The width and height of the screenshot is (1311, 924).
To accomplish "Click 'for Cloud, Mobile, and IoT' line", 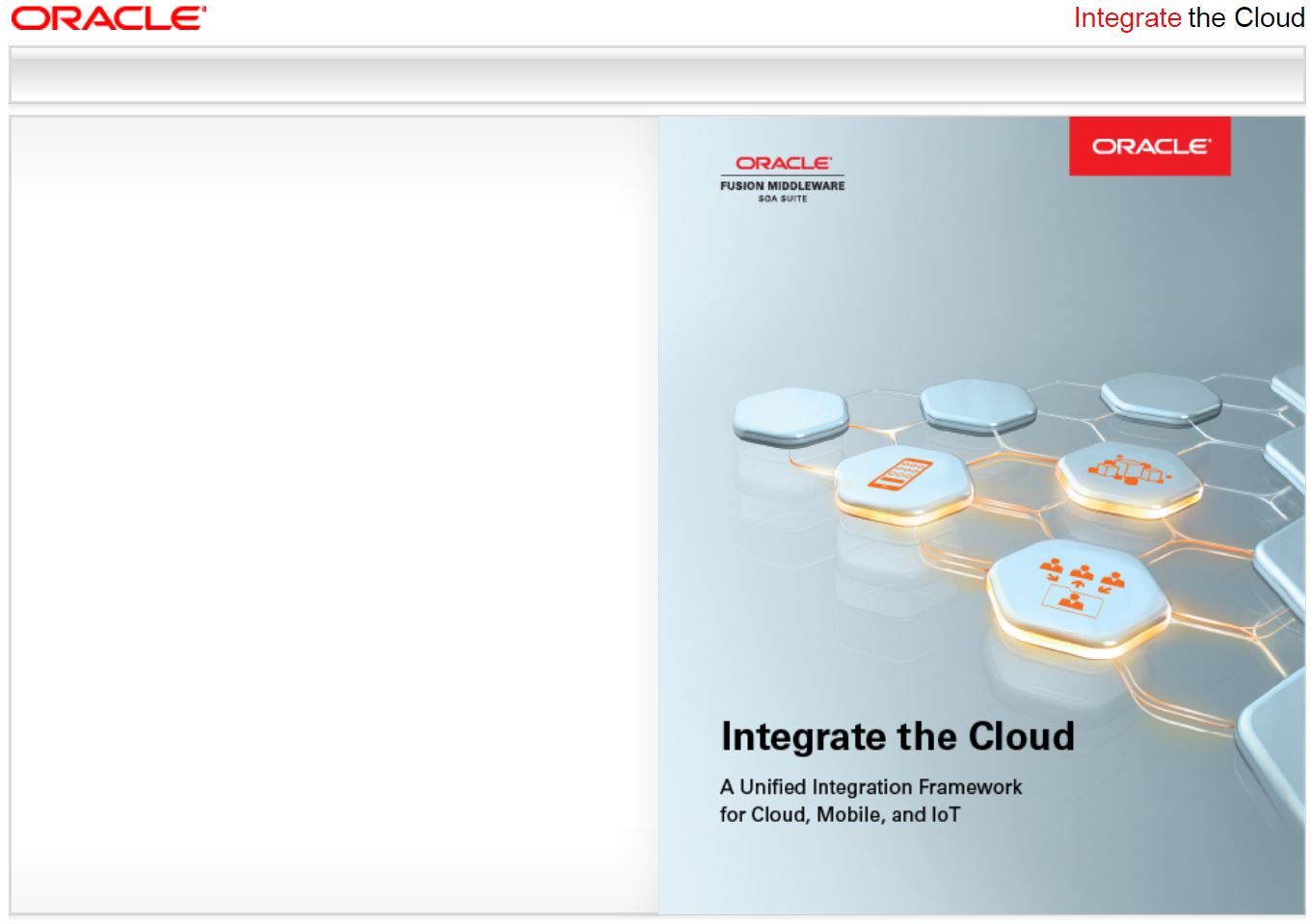I will tap(840, 815).
